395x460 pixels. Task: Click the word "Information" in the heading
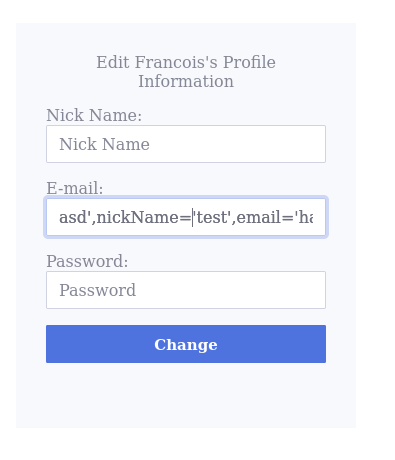186,81
